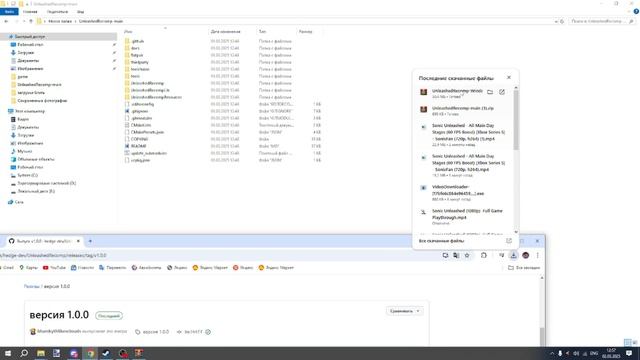This screenshot has width=640, height=360.
Task: Expand the Compare dropdown on release page
Action: pyautogui.click(x=404, y=311)
